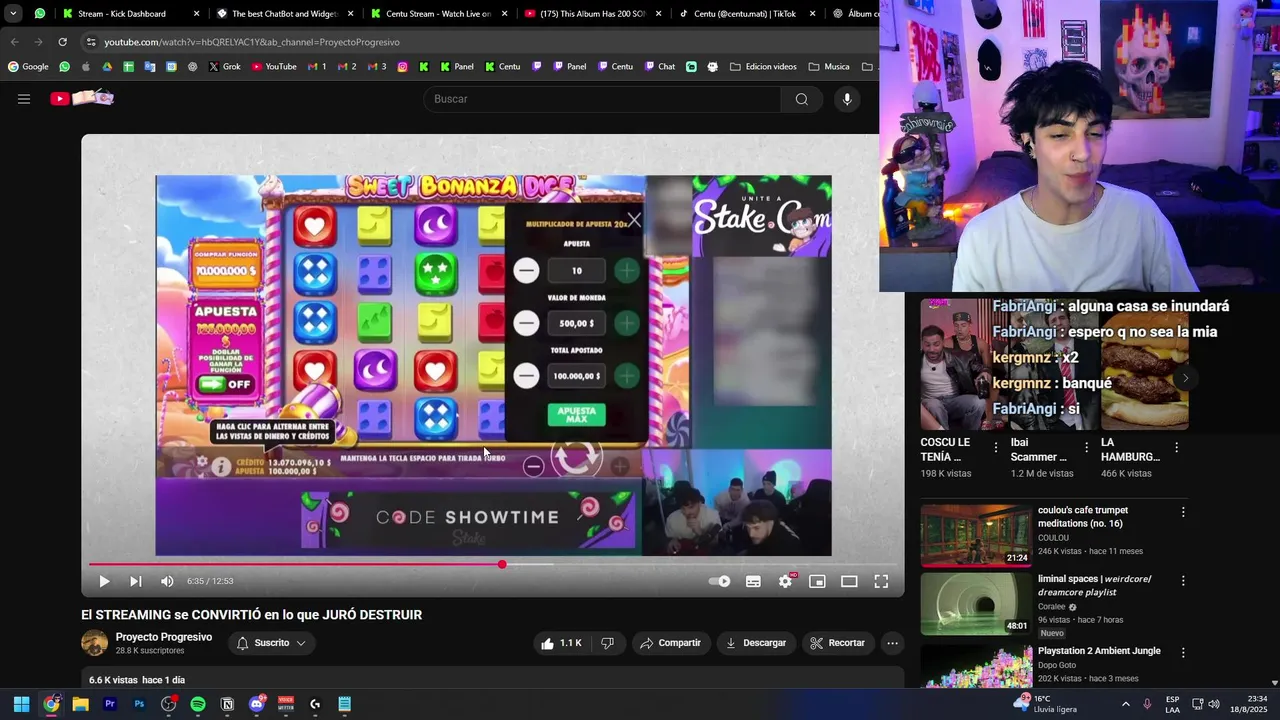Open the YouTube guide hamburger menu

[24, 99]
